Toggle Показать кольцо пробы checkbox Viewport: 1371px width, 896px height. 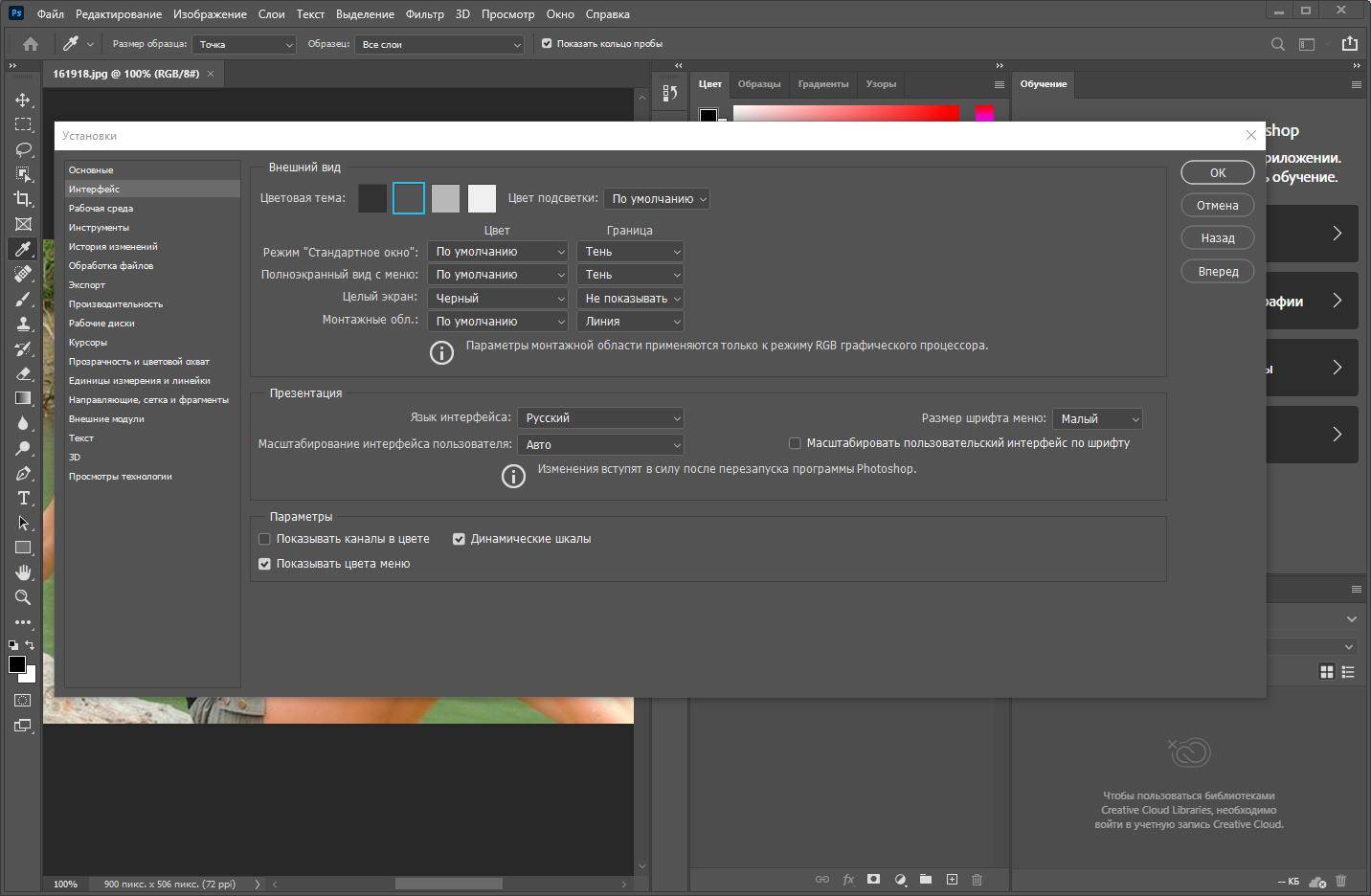tap(547, 44)
